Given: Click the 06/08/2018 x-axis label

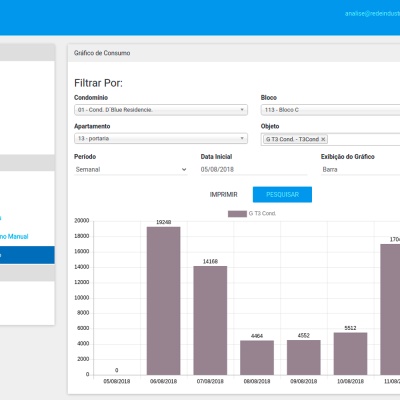Looking at the screenshot, I should click(x=163, y=381).
